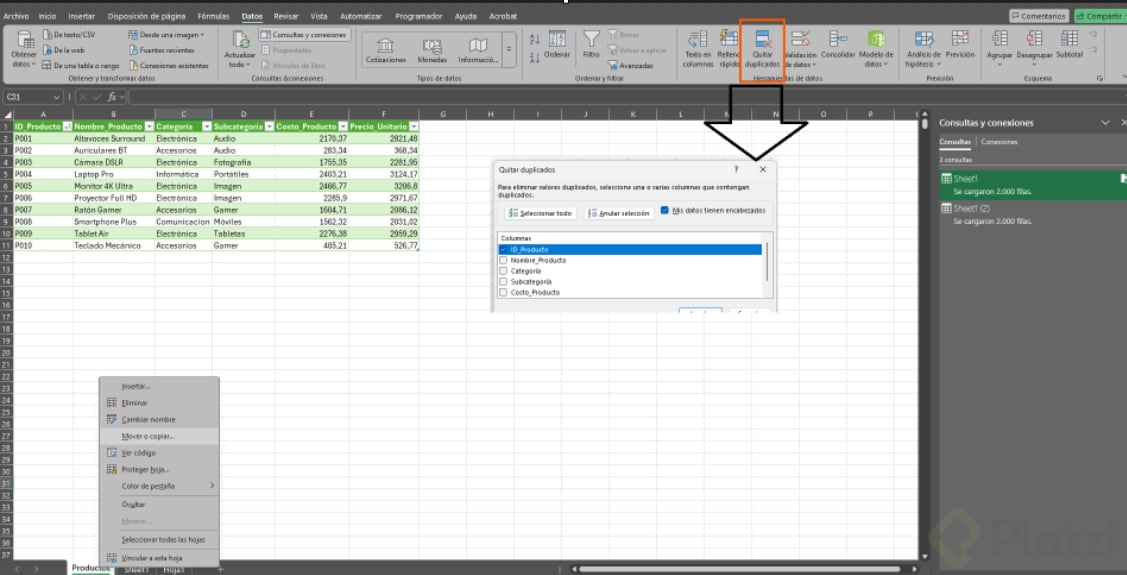This screenshot has width=1127, height=575.
Task: Click the Anular selección button
Action: click(x=619, y=213)
